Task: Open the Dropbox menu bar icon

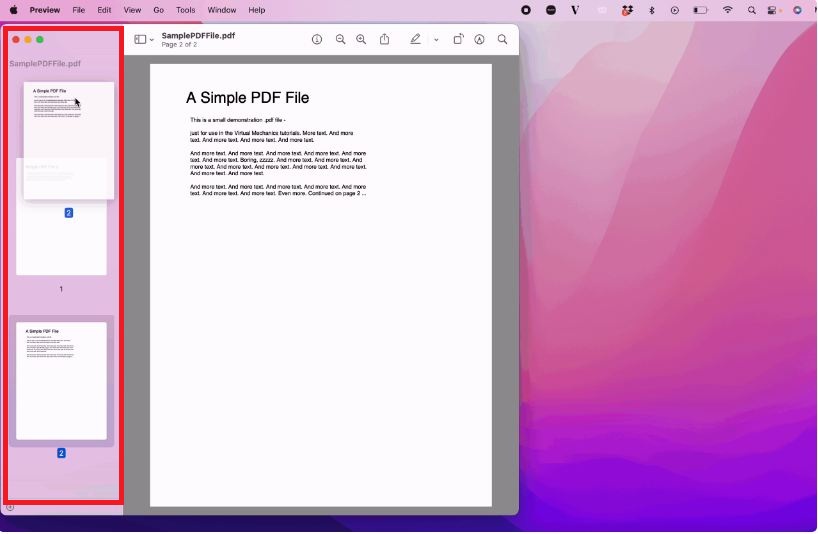Action: point(627,10)
